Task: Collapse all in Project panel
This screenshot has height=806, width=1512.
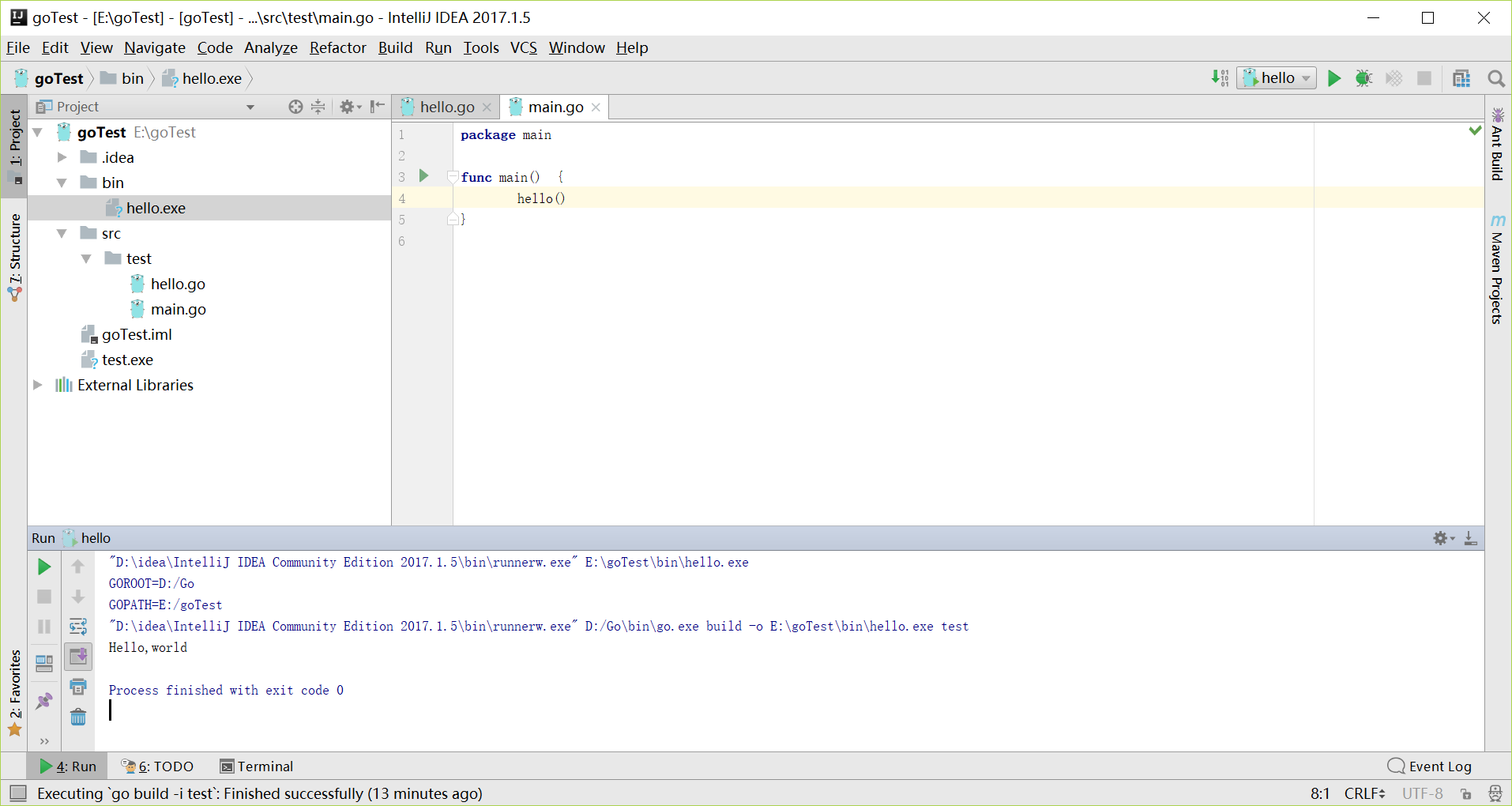Action: tap(318, 107)
